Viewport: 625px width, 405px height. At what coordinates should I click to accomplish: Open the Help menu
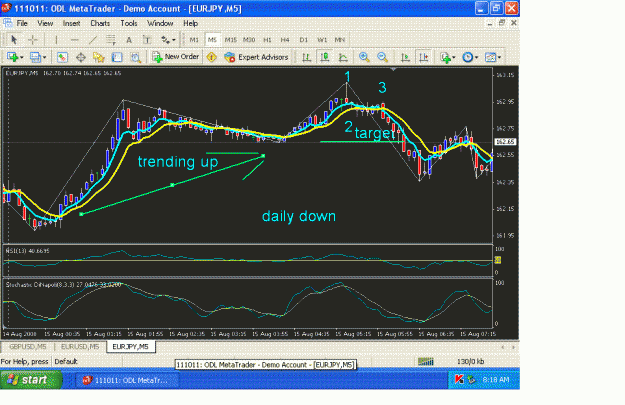click(x=191, y=23)
